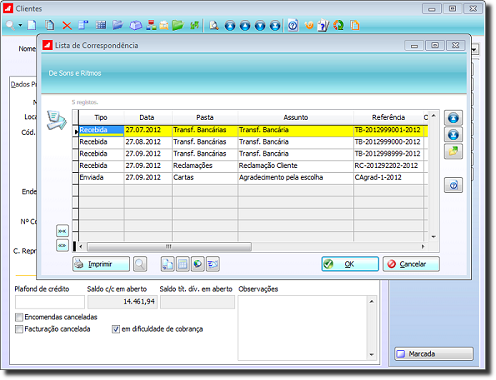Click the Cancelar button
496x380 pixels.
coord(411,264)
